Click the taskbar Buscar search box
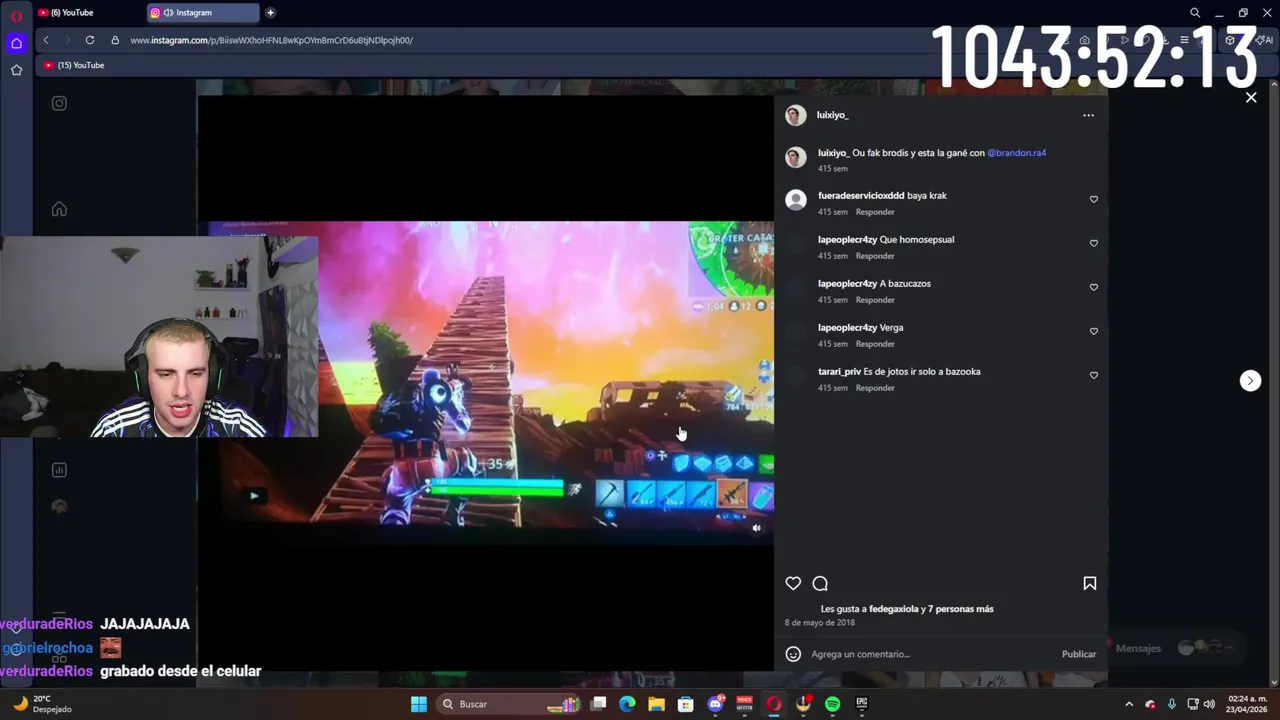 point(510,704)
